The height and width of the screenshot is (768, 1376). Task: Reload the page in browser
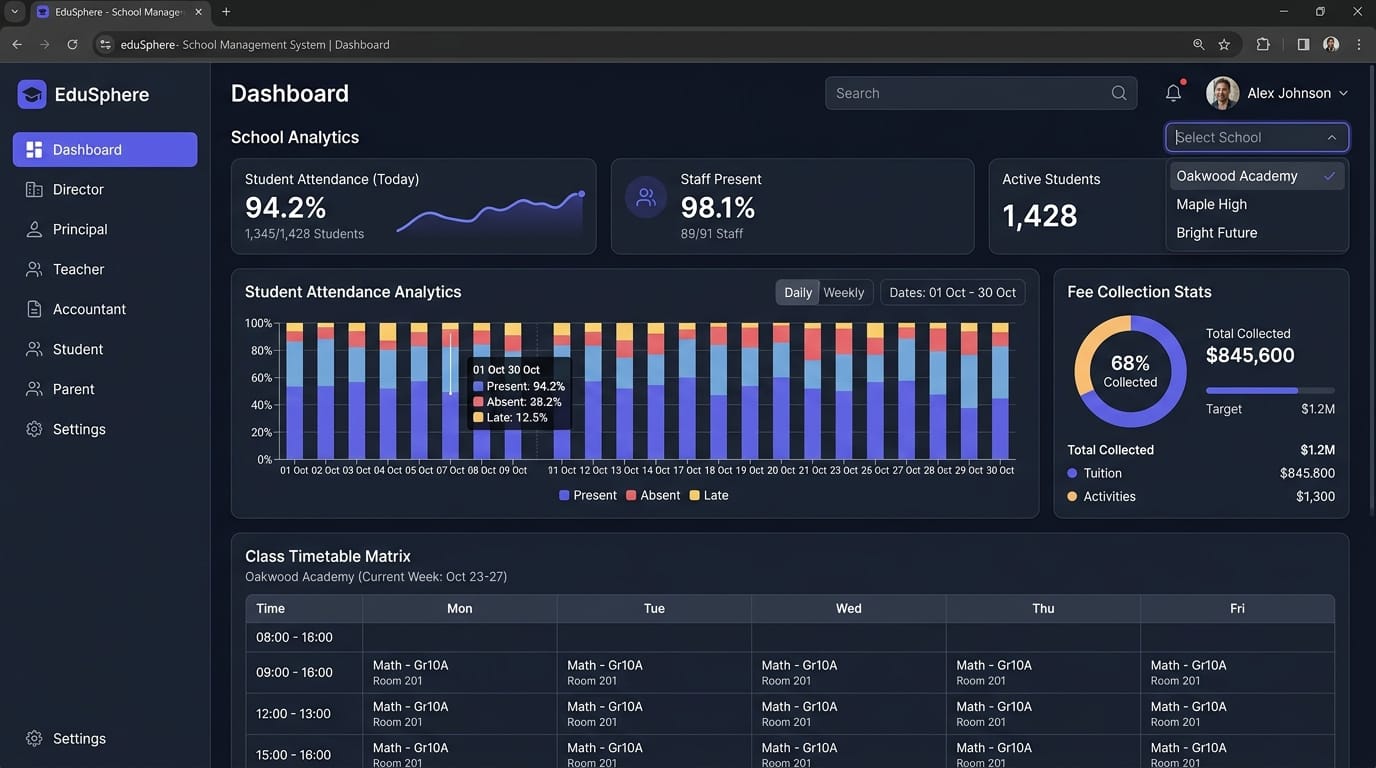click(x=72, y=44)
